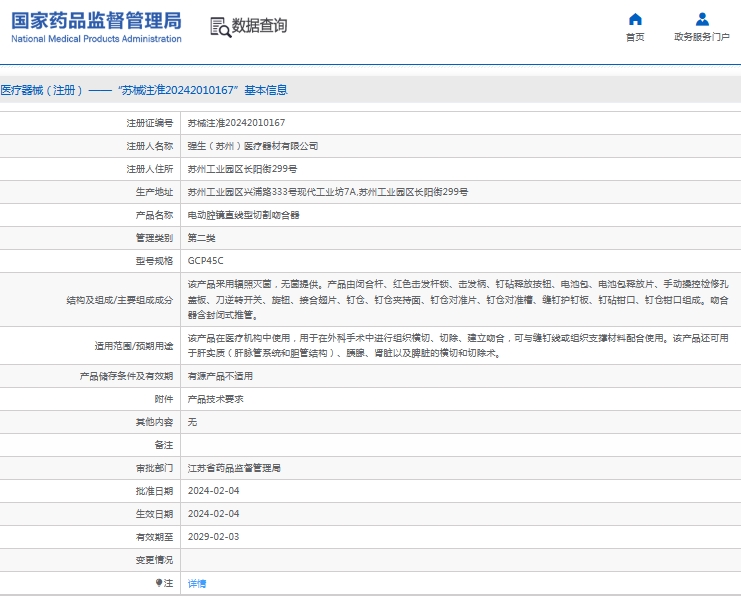
Task: Click the 注册证编号 row label
Action: 150,123
